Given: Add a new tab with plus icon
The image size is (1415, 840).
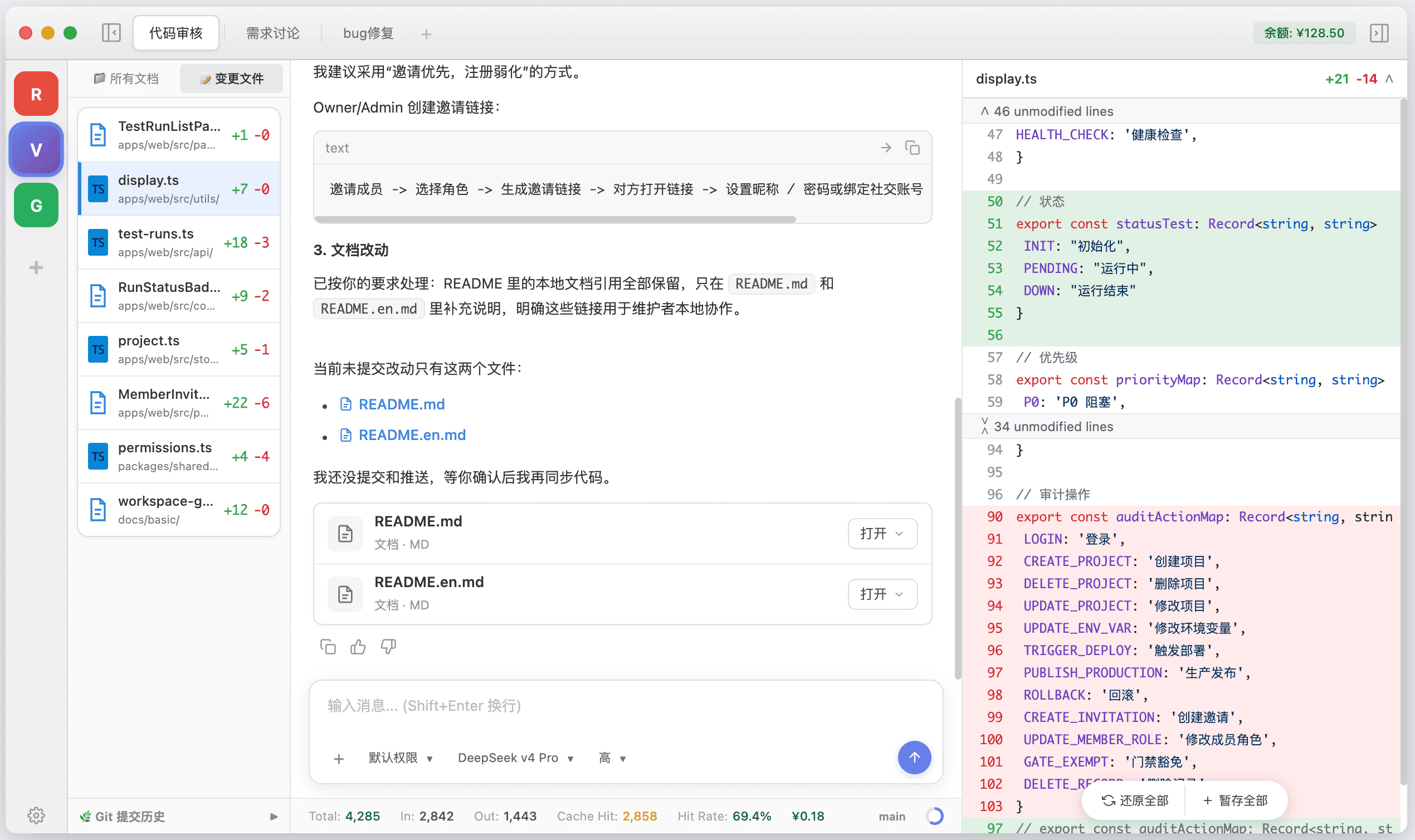Looking at the screenshot, I should tap(426, 34).
